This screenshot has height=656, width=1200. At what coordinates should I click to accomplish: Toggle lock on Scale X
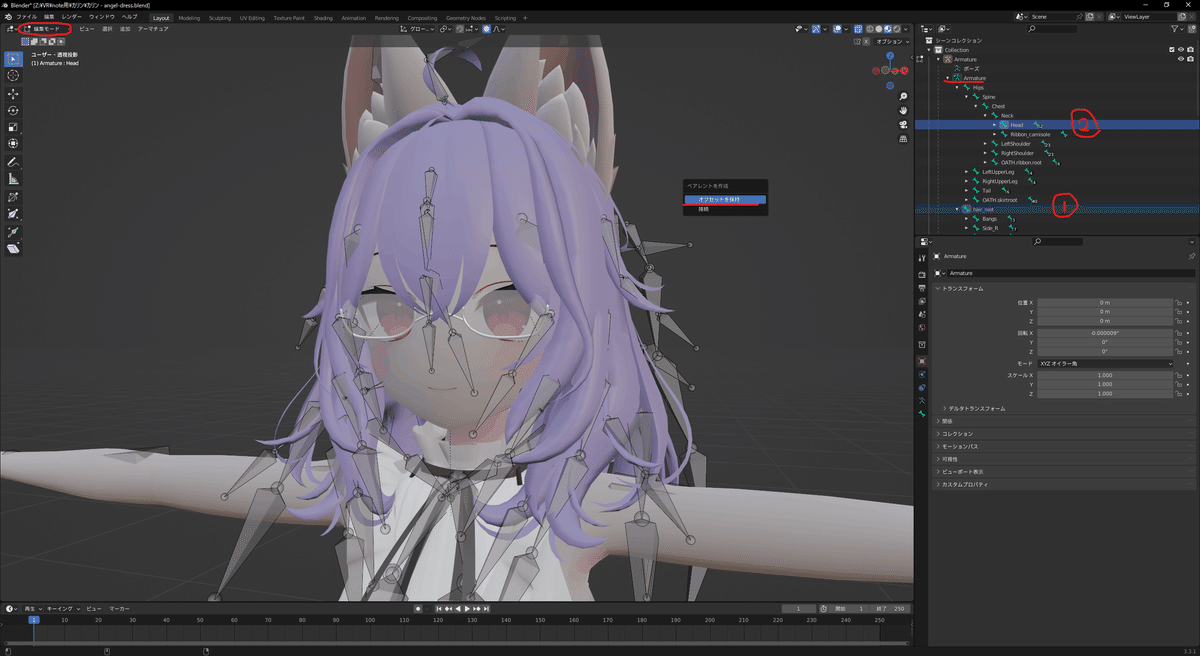pos(1179,375)
